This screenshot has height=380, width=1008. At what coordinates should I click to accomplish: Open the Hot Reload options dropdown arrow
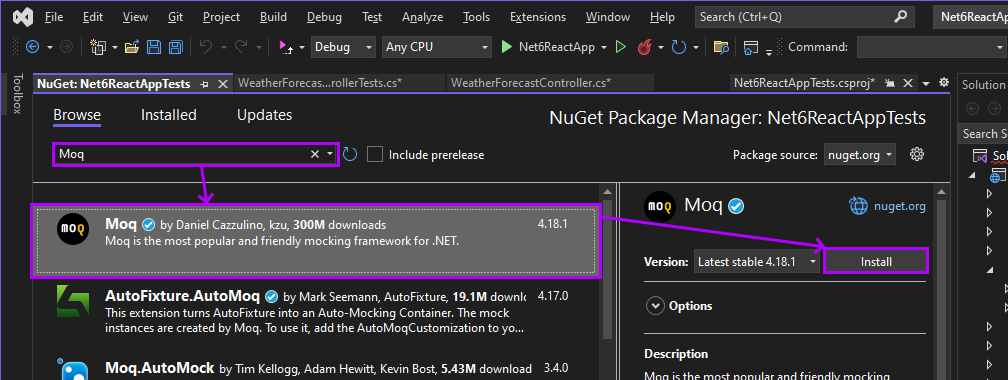(662, 48)
